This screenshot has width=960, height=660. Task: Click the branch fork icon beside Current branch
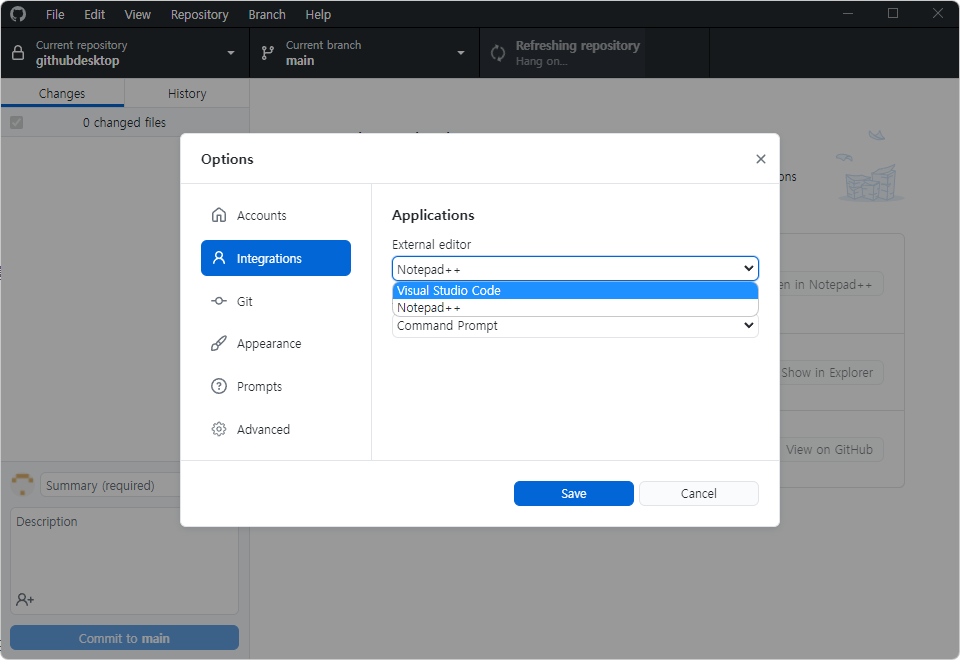pos(266,52)
